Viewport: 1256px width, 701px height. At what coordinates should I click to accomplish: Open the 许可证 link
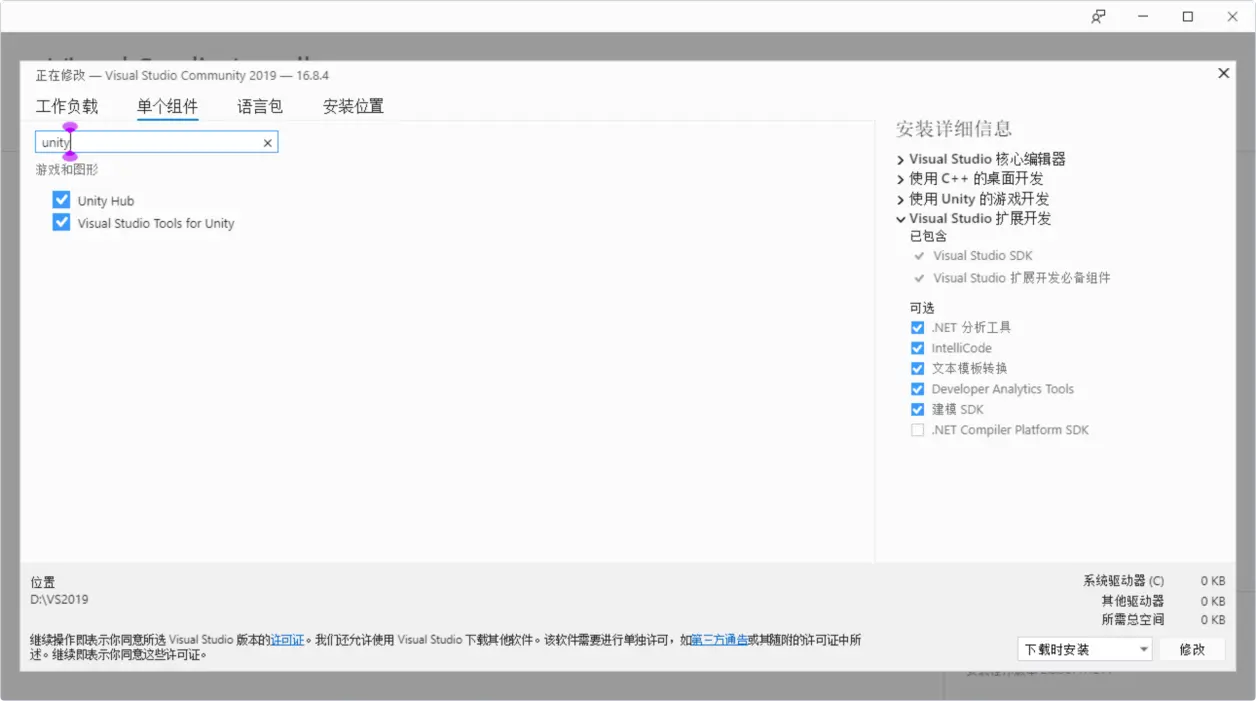click(x=287, y=640)
